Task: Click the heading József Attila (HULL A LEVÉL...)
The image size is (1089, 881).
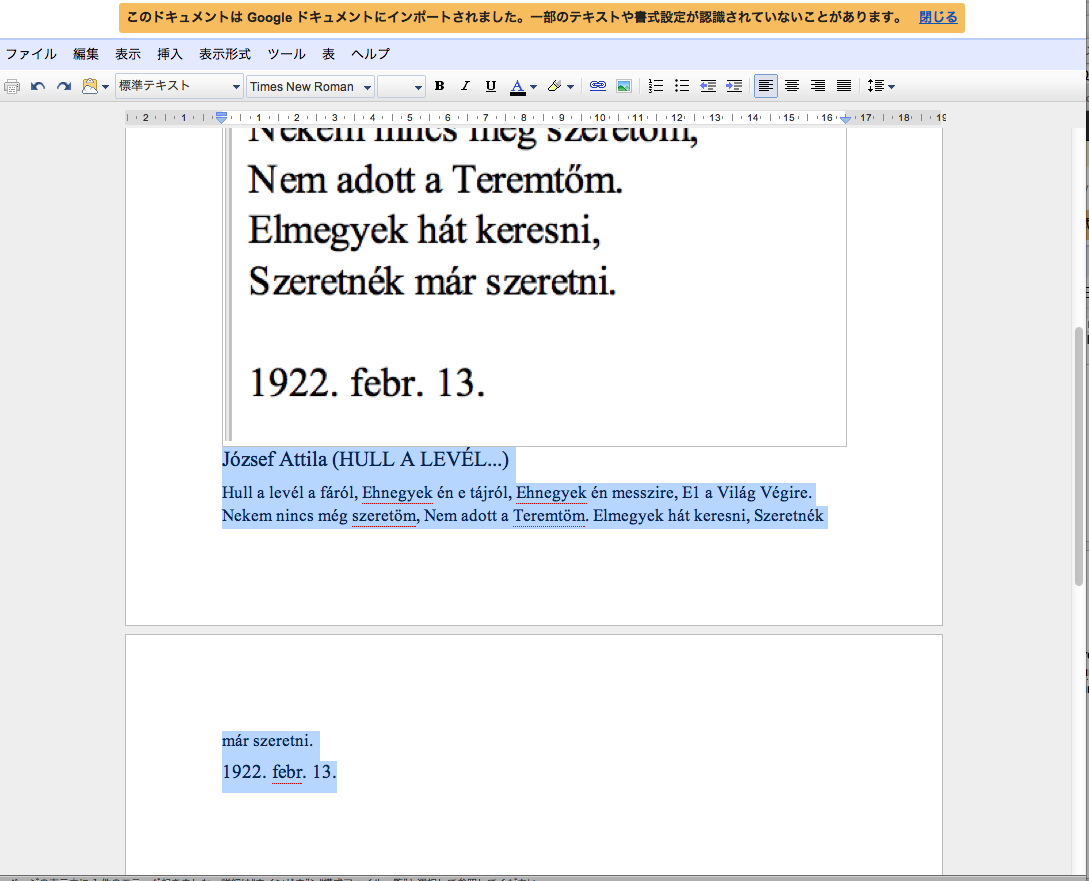Action: pos(365,460)
